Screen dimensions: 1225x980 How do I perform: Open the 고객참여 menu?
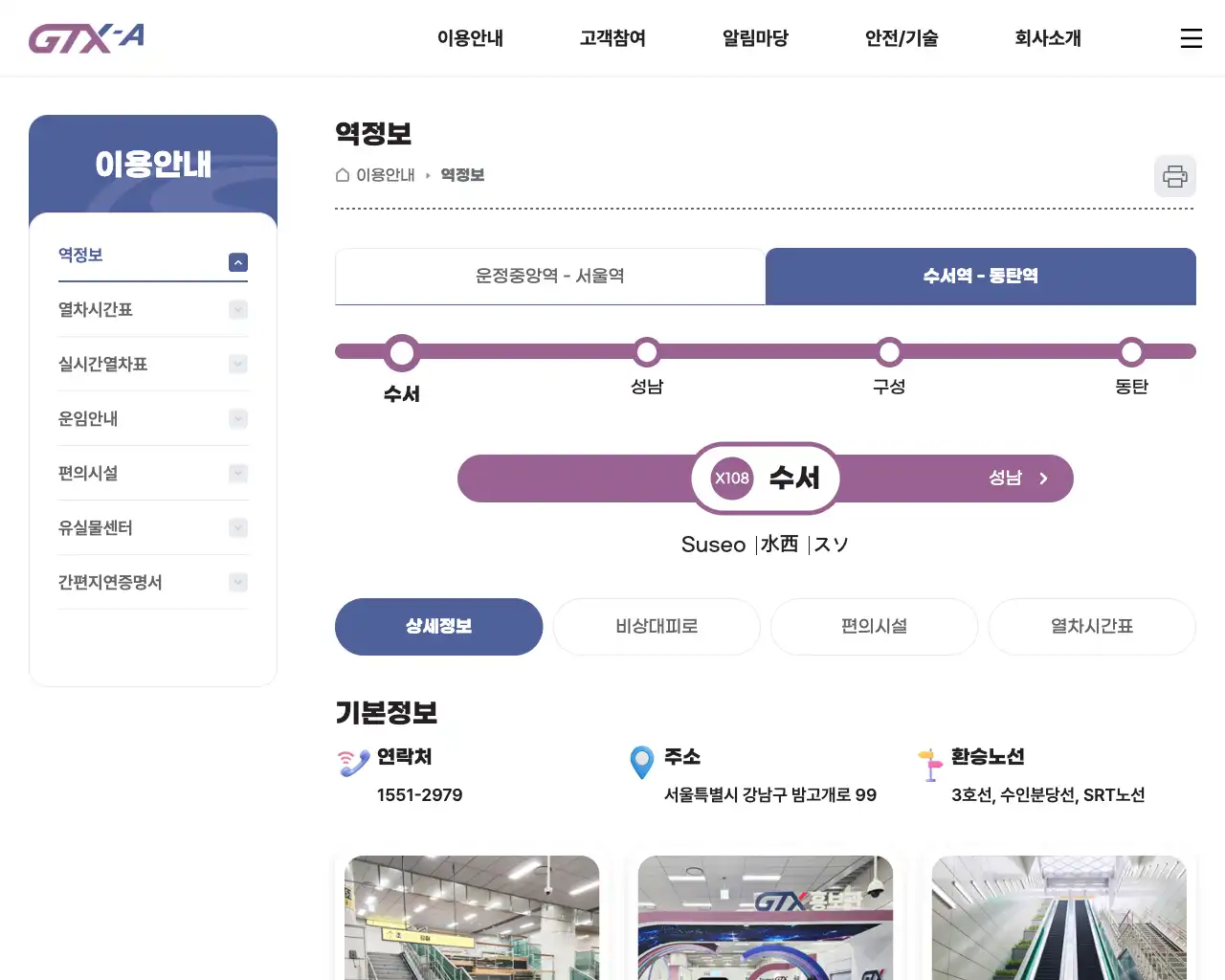pyautogui.click(x=612, y=38)
